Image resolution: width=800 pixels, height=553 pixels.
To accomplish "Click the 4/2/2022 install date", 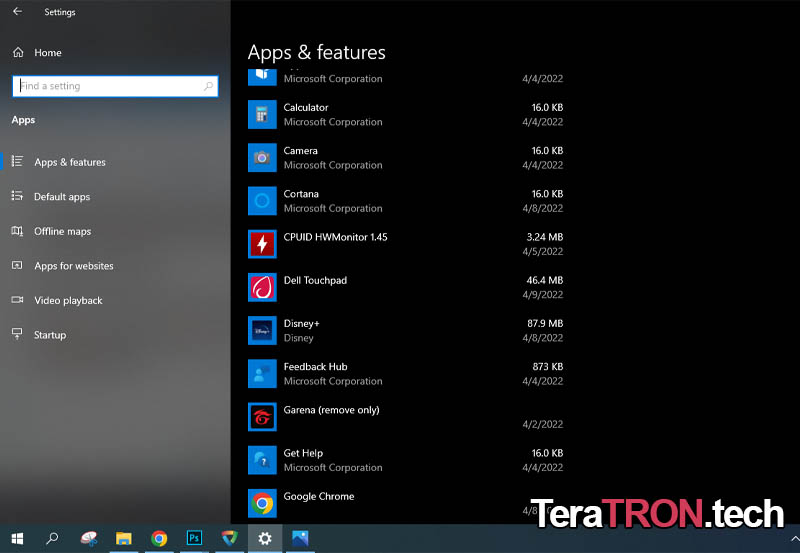I will click(x=542, y=424).
